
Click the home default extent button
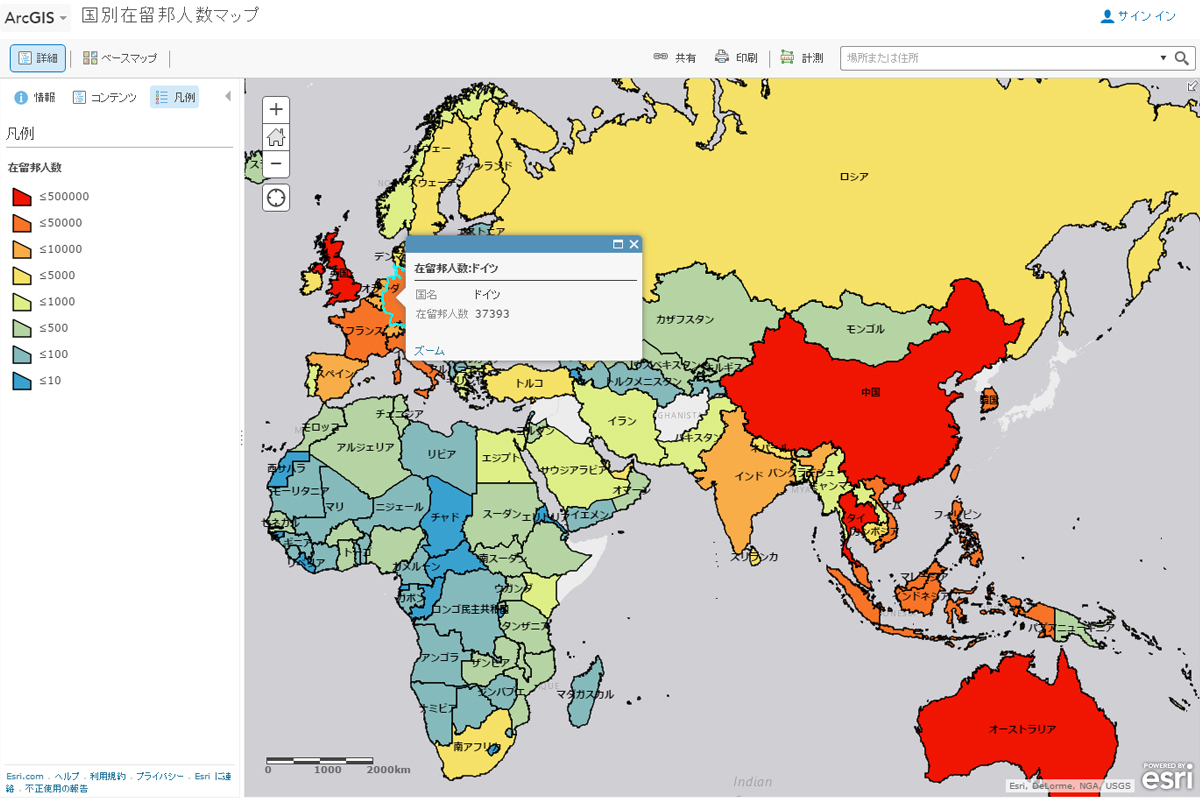click(x=277, y=137)
